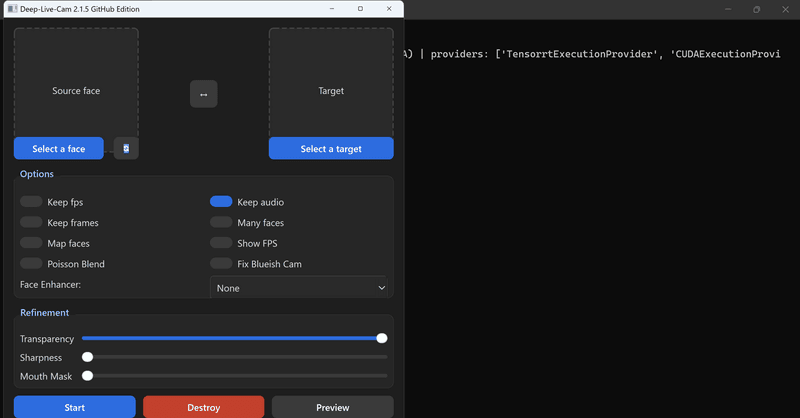Click the Options section heading
Viewport: 800px width, 418px height.
[37, 174]
